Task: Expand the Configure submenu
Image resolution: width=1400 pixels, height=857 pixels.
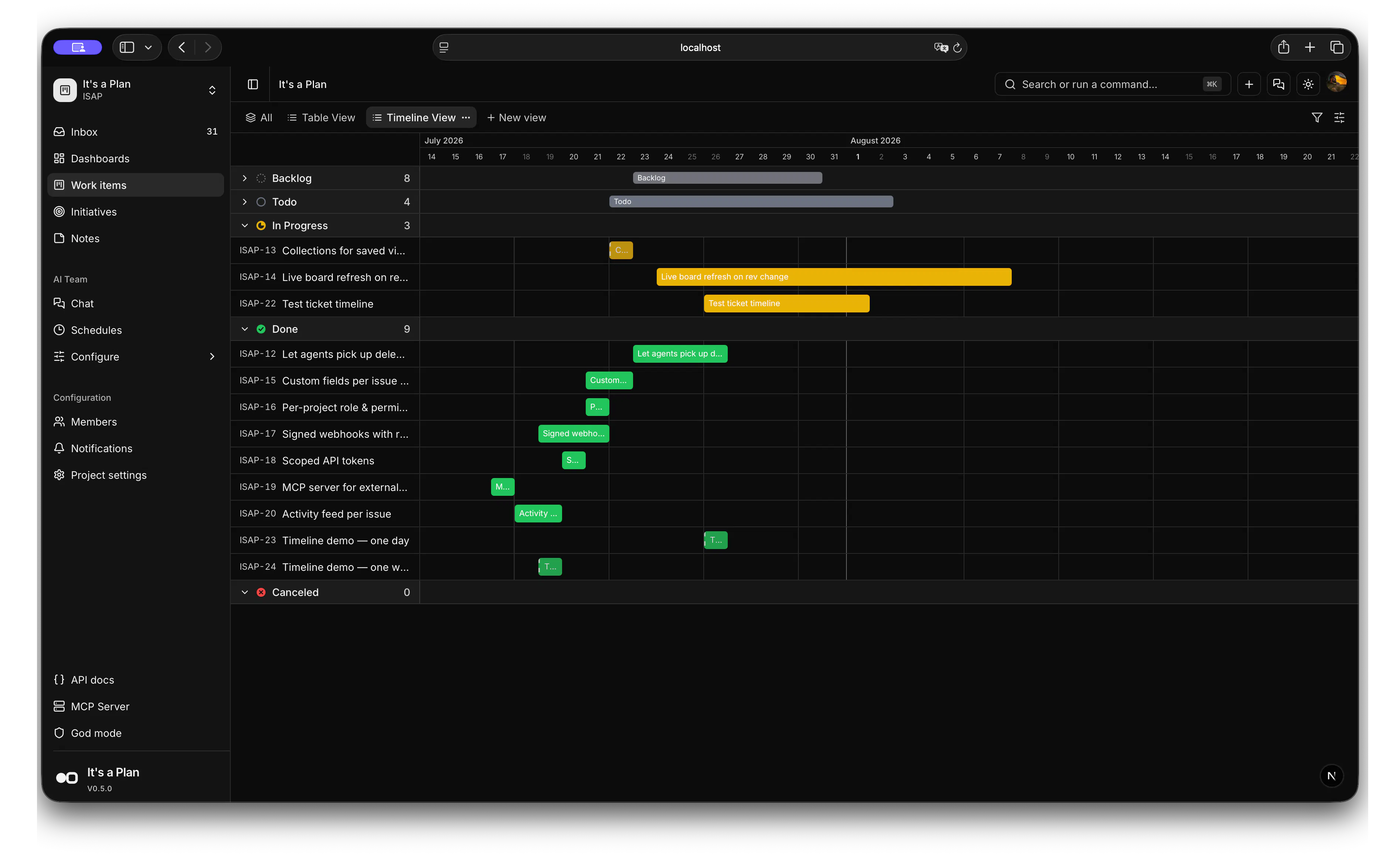Action: [x=212, y=357]
